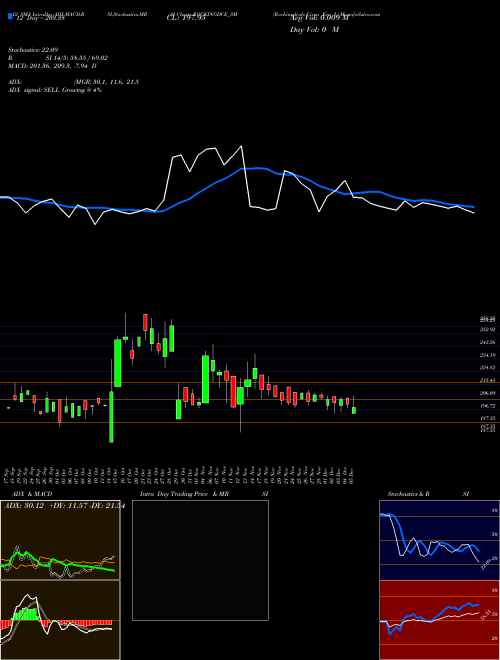
Task: Click the 'Stochastics & R' panel heading
Action: click(x=409, y=494)
